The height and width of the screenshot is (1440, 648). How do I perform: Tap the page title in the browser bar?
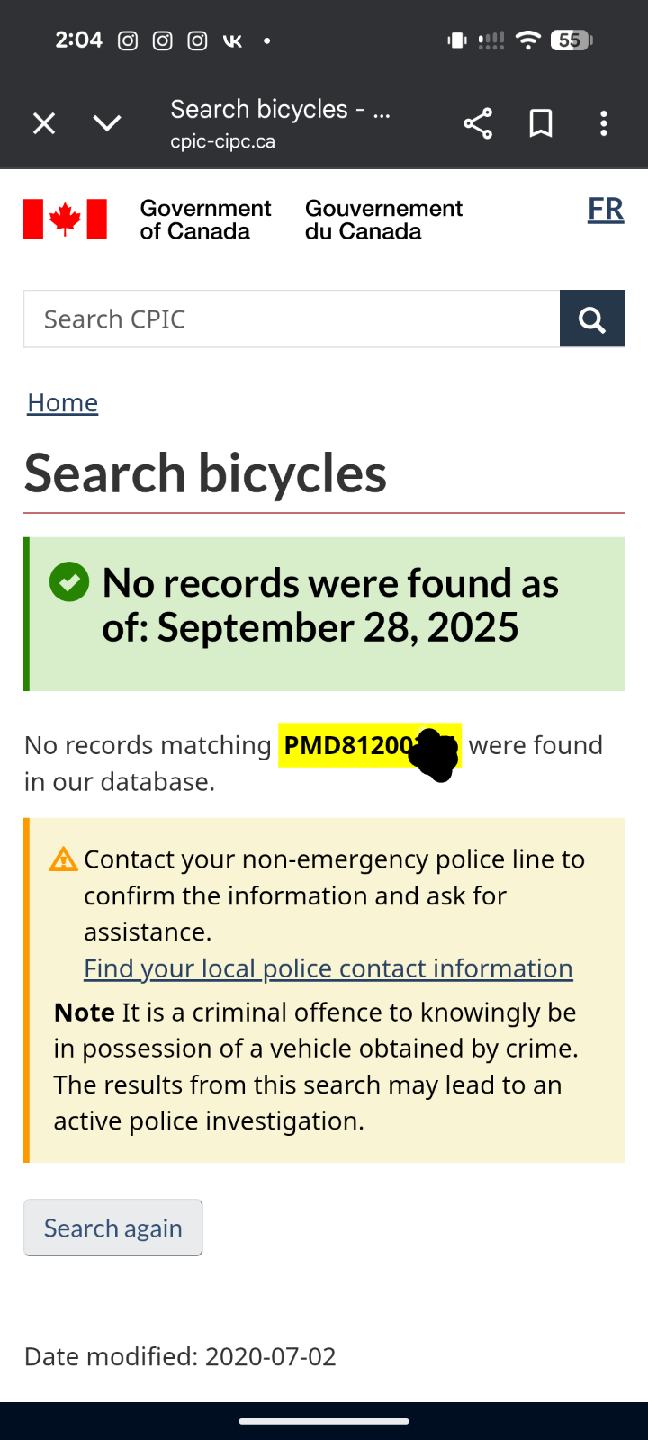[x=280, y=109]
